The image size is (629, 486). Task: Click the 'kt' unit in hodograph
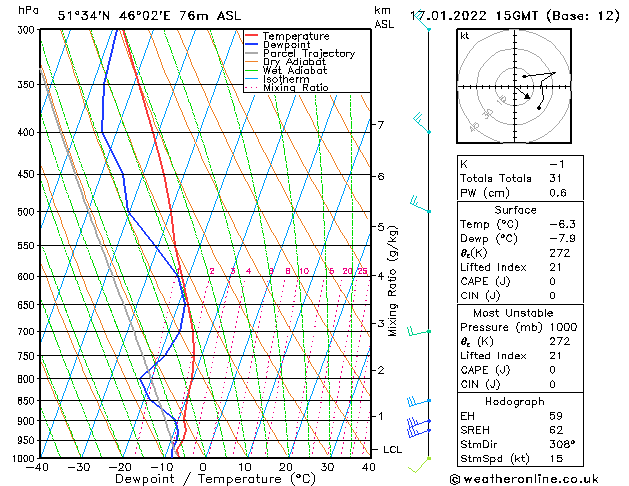pyautogui.click(x=465, y=36)
